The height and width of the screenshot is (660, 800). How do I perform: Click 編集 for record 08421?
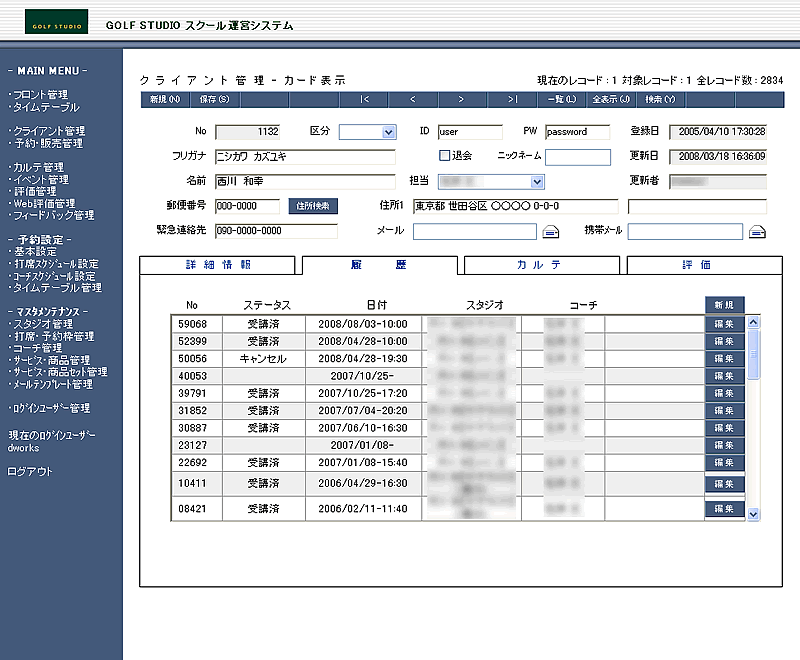pyautogui.click(x=724, y=509)
